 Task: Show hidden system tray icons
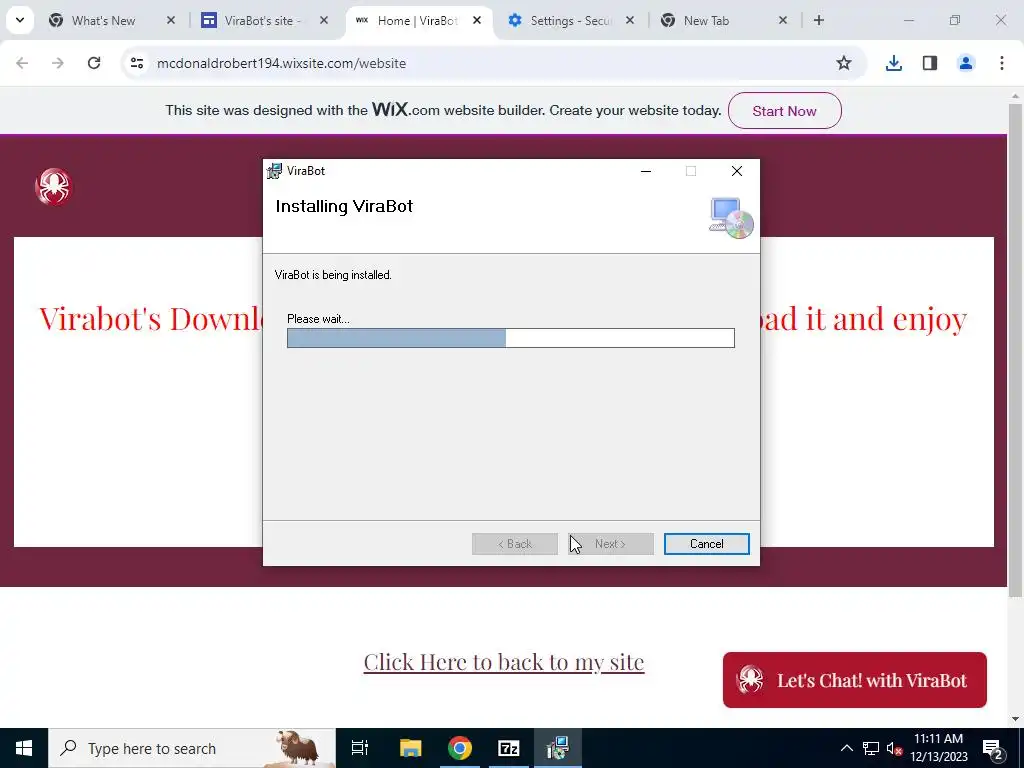(846, 748)
